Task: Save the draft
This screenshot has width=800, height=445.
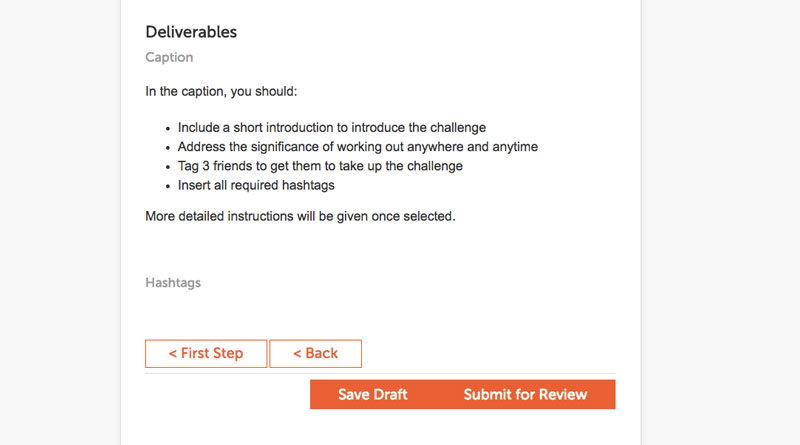Action: point(372,394)
